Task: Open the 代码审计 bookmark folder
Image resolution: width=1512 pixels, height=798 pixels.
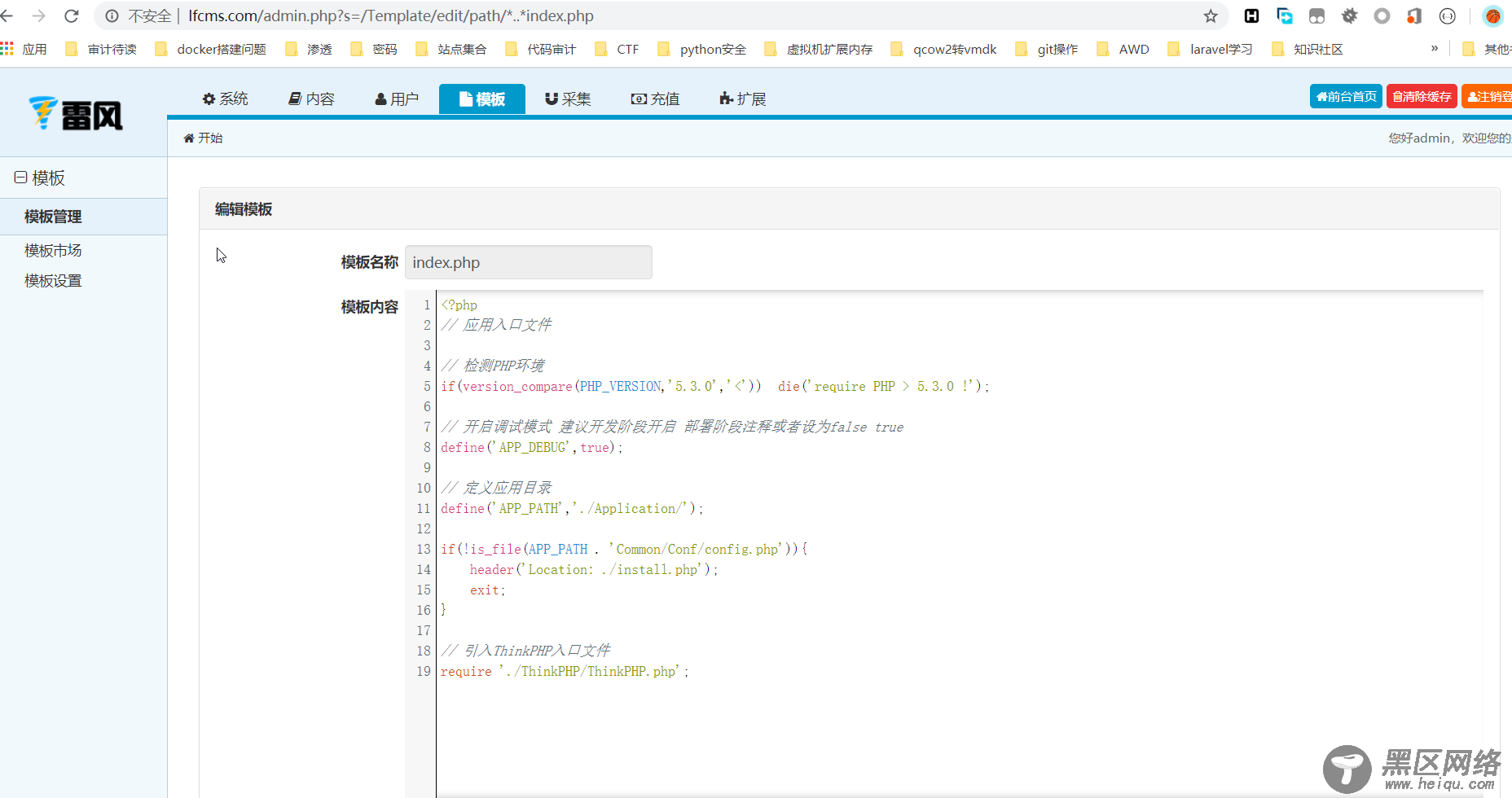Action: click(540, 49)
